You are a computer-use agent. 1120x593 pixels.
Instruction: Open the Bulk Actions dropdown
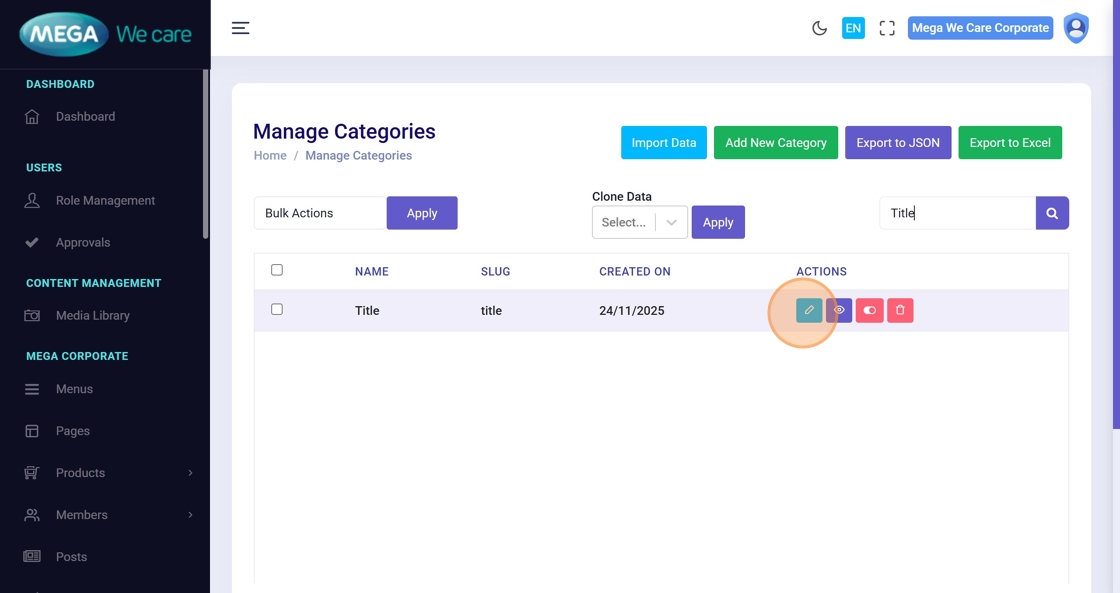[x=320, y=213]
